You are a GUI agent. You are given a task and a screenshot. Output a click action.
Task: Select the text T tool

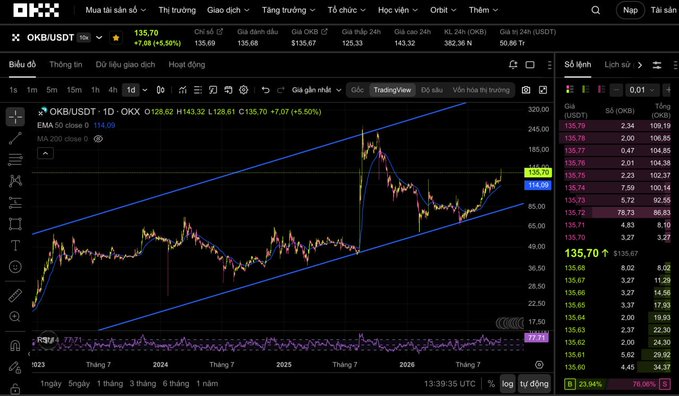15,245
